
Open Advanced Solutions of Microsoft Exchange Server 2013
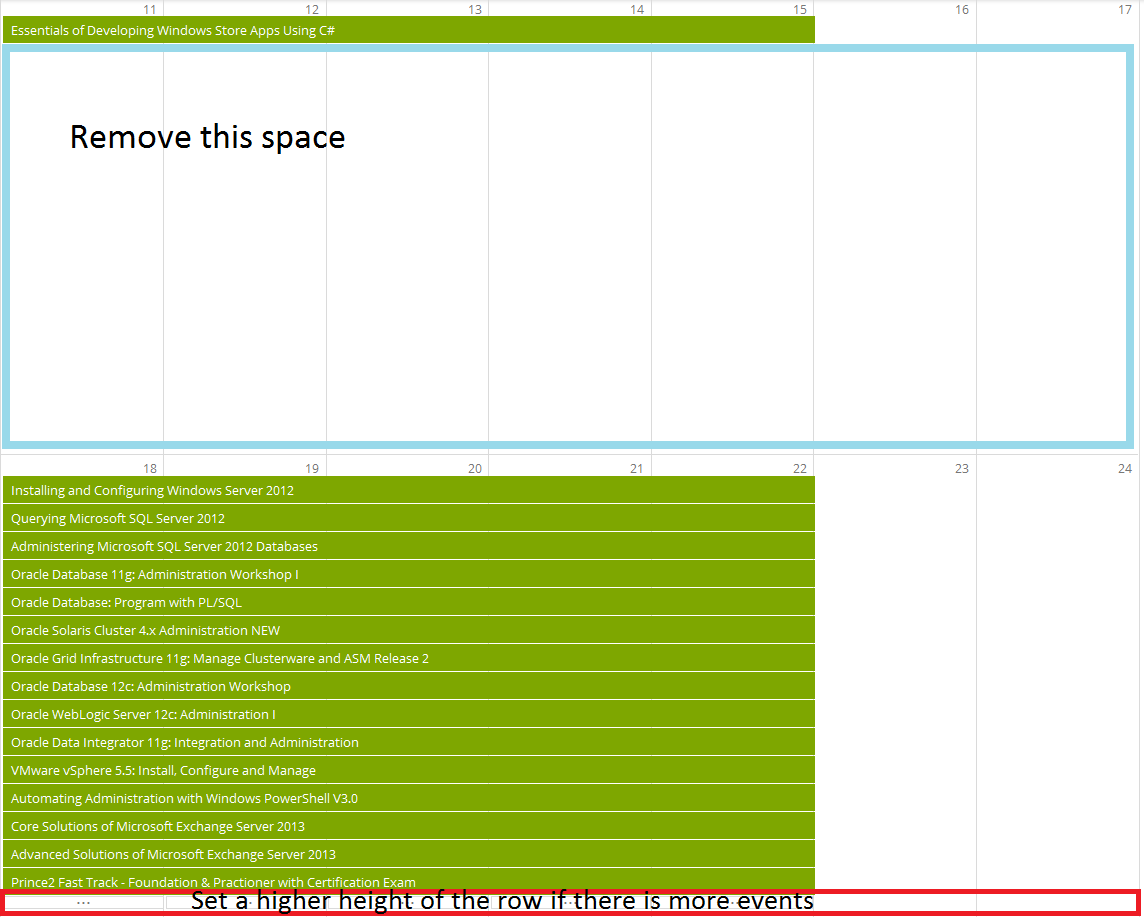(409, 854)
